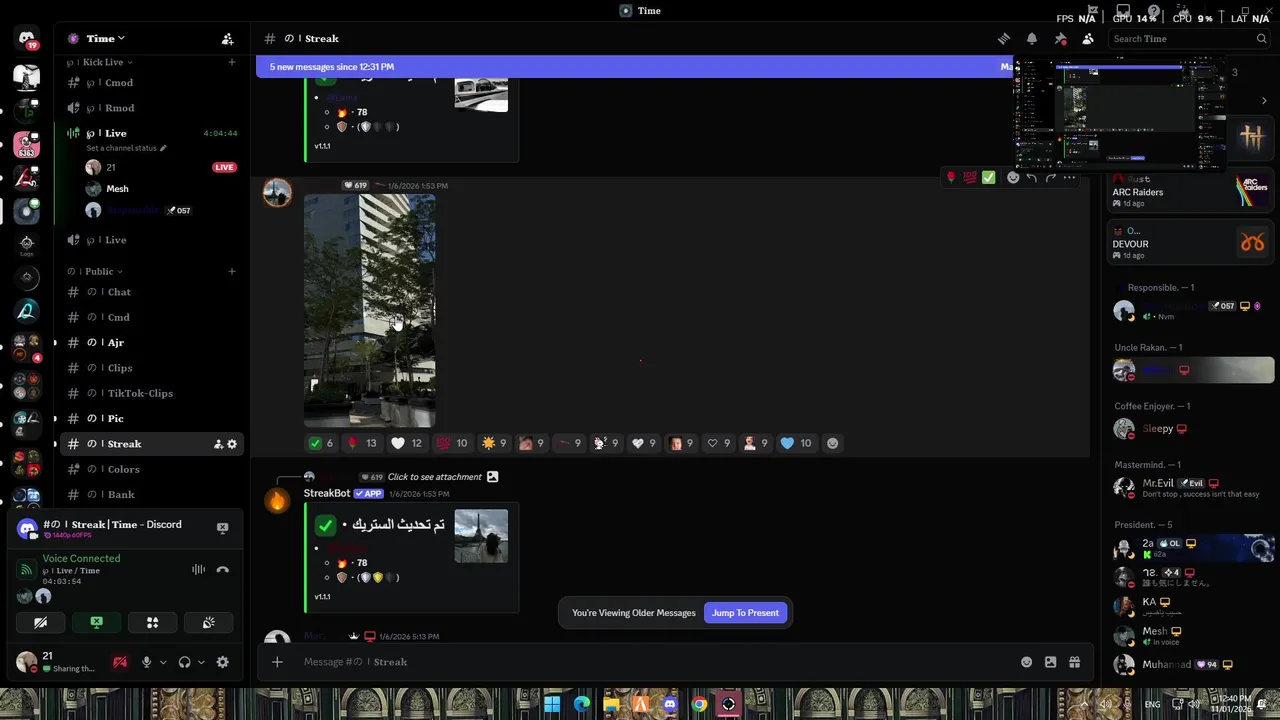Open the Pic channel

pos(150,418)
